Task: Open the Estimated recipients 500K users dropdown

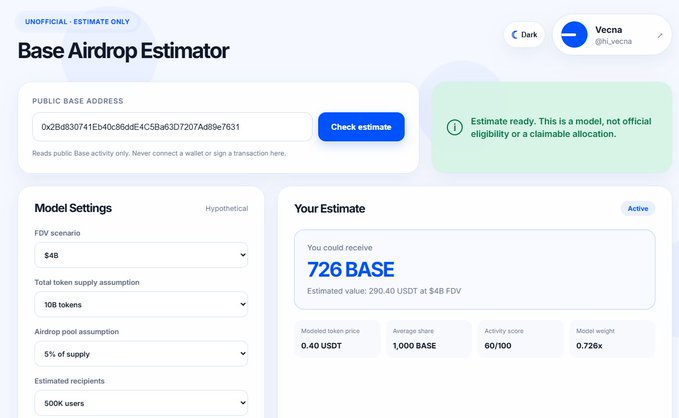Action: click(141, 403)
